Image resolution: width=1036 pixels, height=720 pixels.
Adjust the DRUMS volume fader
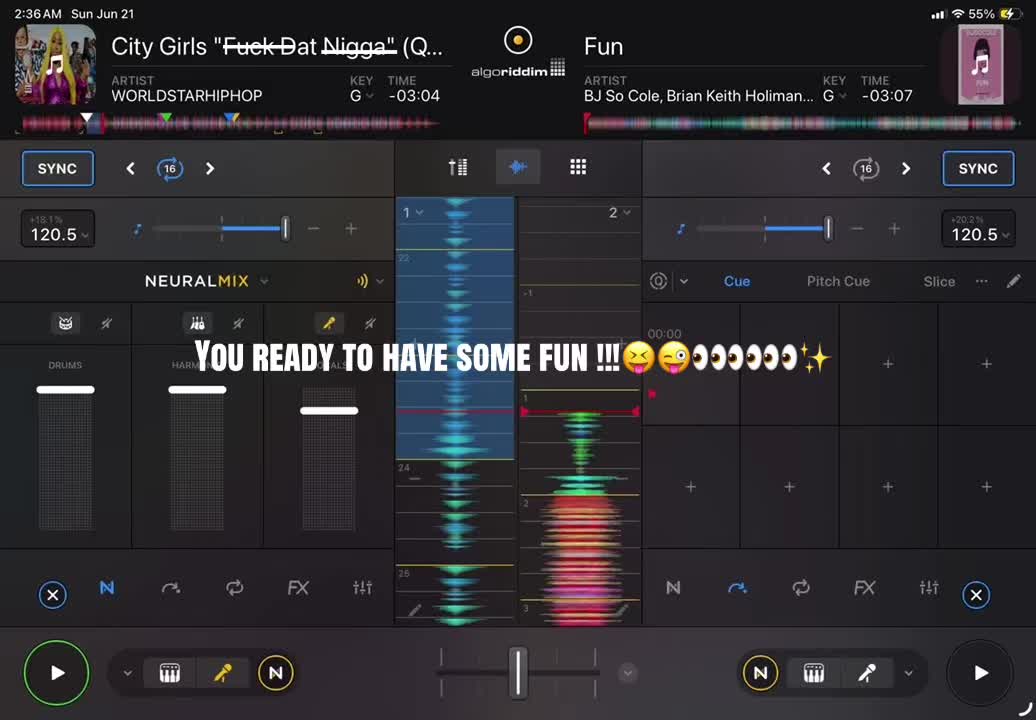pyautogui.click(x=65, y=390)
